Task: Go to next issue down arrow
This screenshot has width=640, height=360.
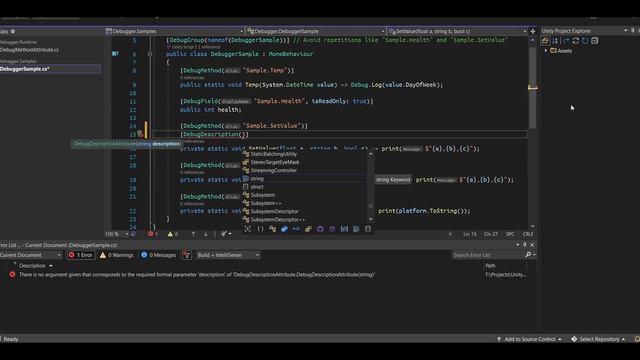Action: (205, 234)
